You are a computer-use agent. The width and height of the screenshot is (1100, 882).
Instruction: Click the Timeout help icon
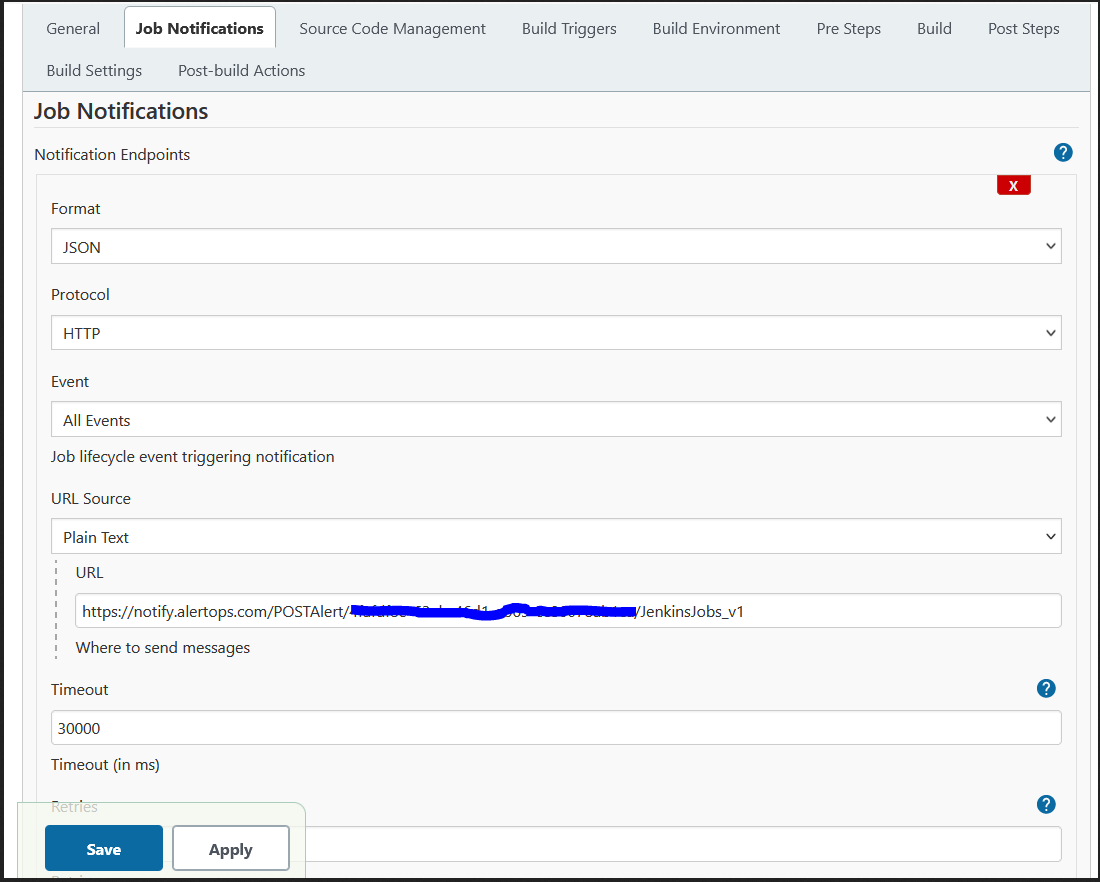click(x=1046, y=688)
